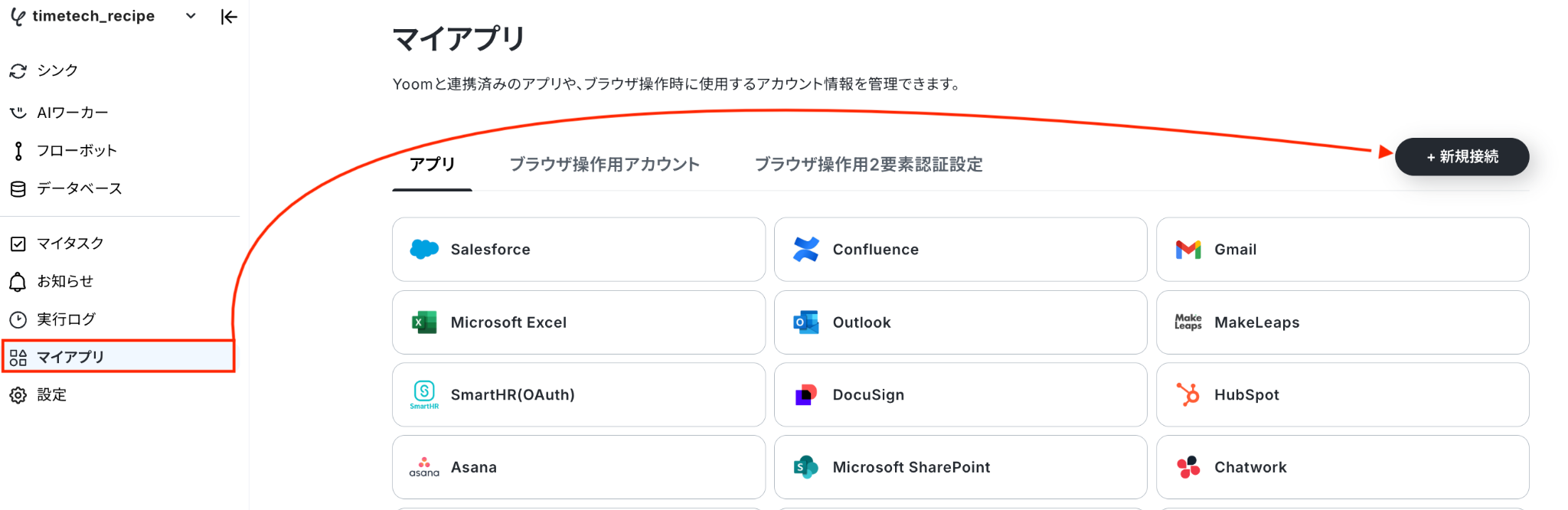1568x510 pixels.
Task: Collapse the sidebar with arrow icon
Action: (228, 17)
